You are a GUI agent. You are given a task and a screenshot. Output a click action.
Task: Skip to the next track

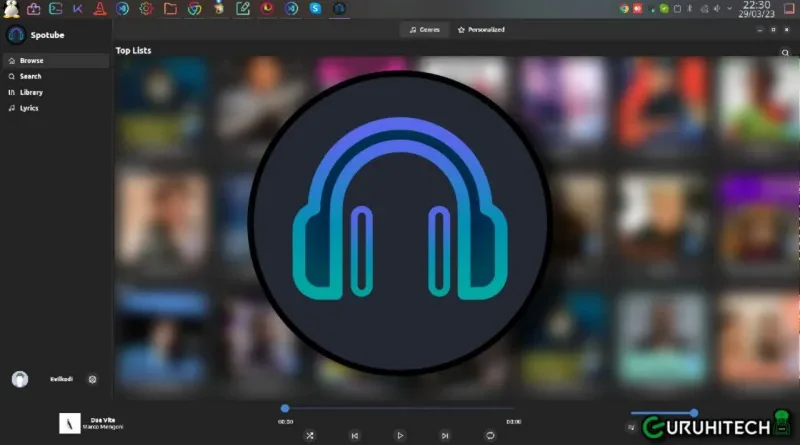coord(445,435)
